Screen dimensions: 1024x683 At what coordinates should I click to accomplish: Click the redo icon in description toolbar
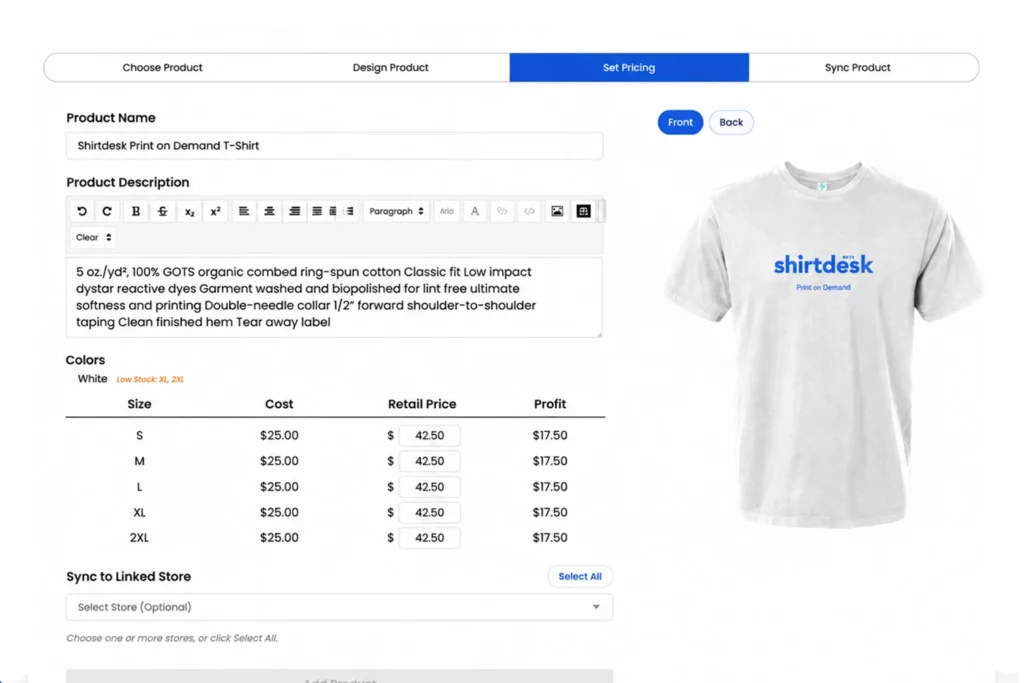tap(107, 211)
